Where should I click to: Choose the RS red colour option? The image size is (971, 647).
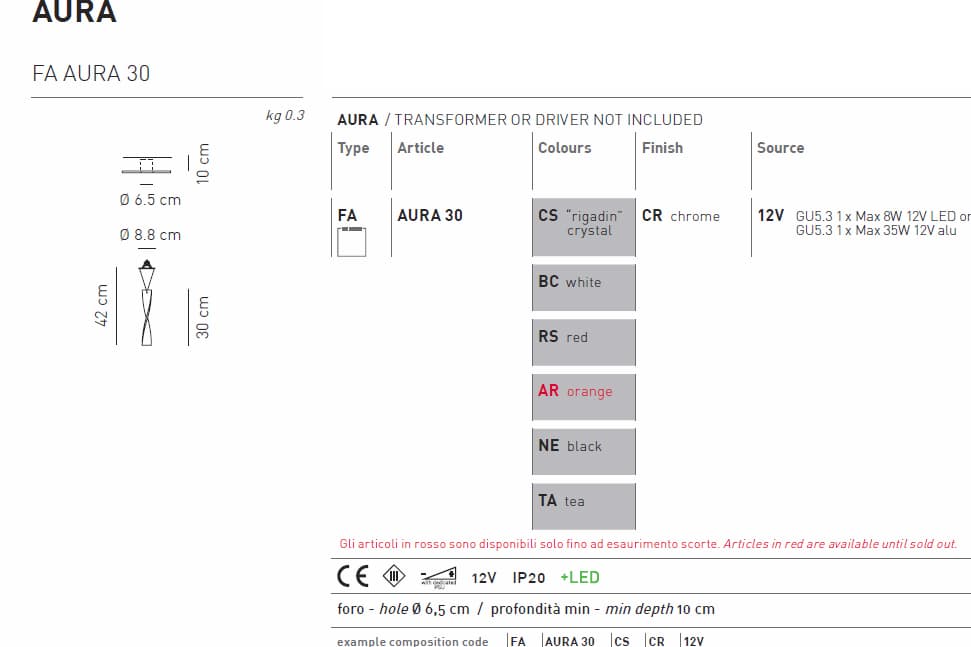click(x=584, y=341)
